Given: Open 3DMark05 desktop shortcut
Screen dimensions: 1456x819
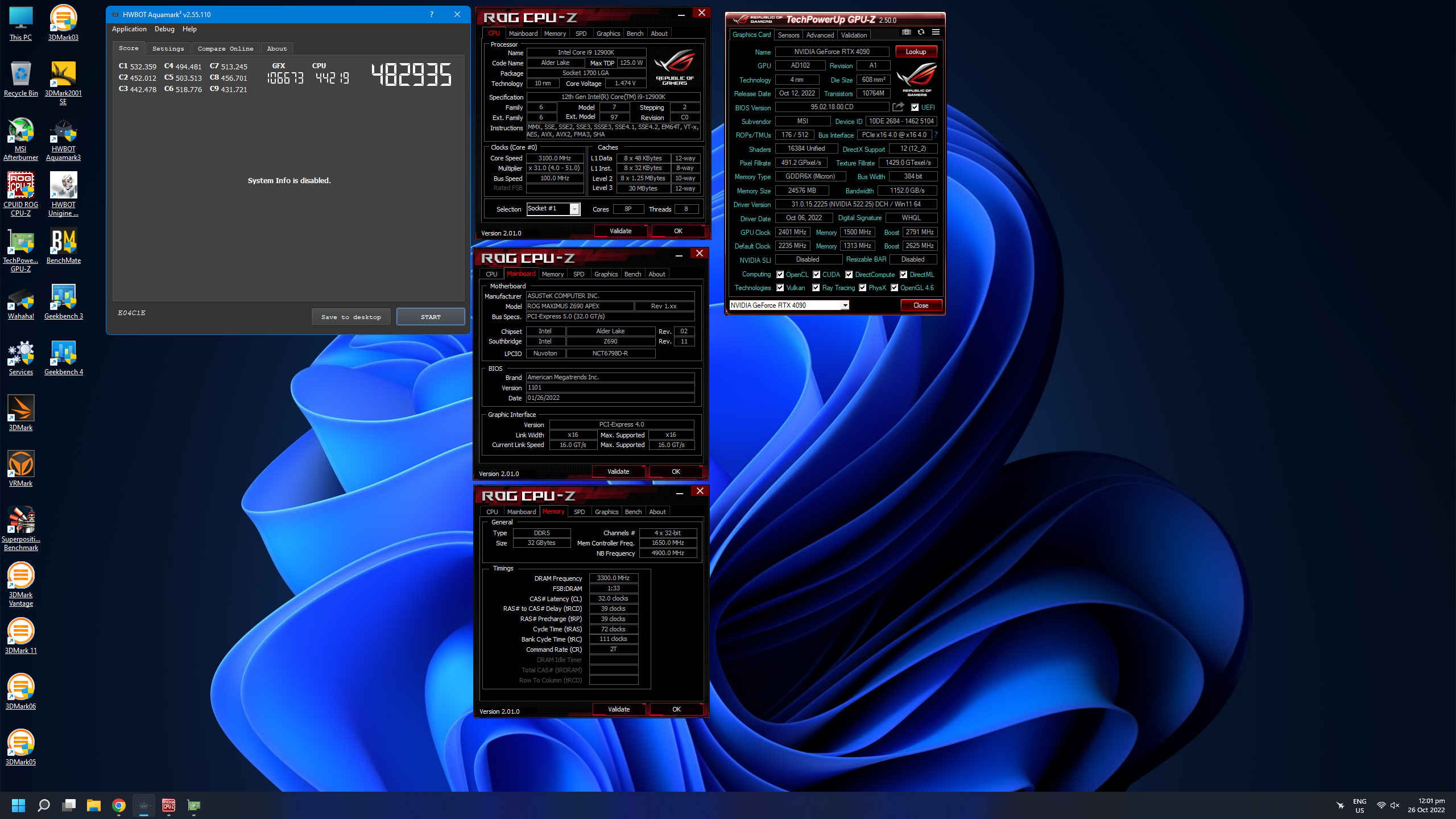Looking at the screenshot, I should tap(20, 748).
